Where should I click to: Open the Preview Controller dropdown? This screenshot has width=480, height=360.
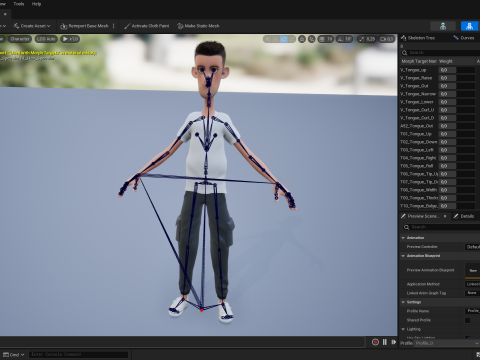(472, 247)
